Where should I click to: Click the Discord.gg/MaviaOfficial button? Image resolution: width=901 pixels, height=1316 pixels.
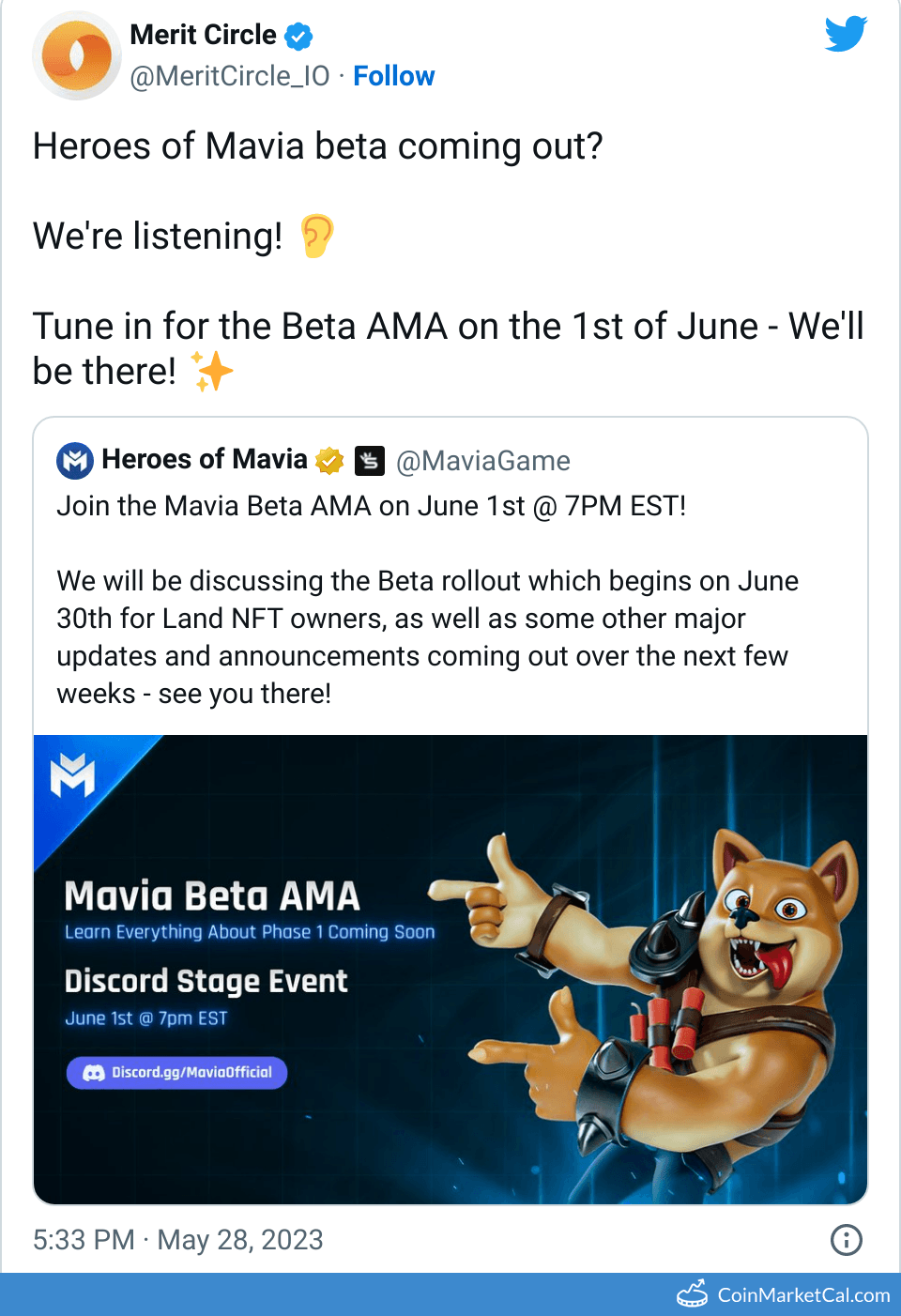tap(177, 1072)
